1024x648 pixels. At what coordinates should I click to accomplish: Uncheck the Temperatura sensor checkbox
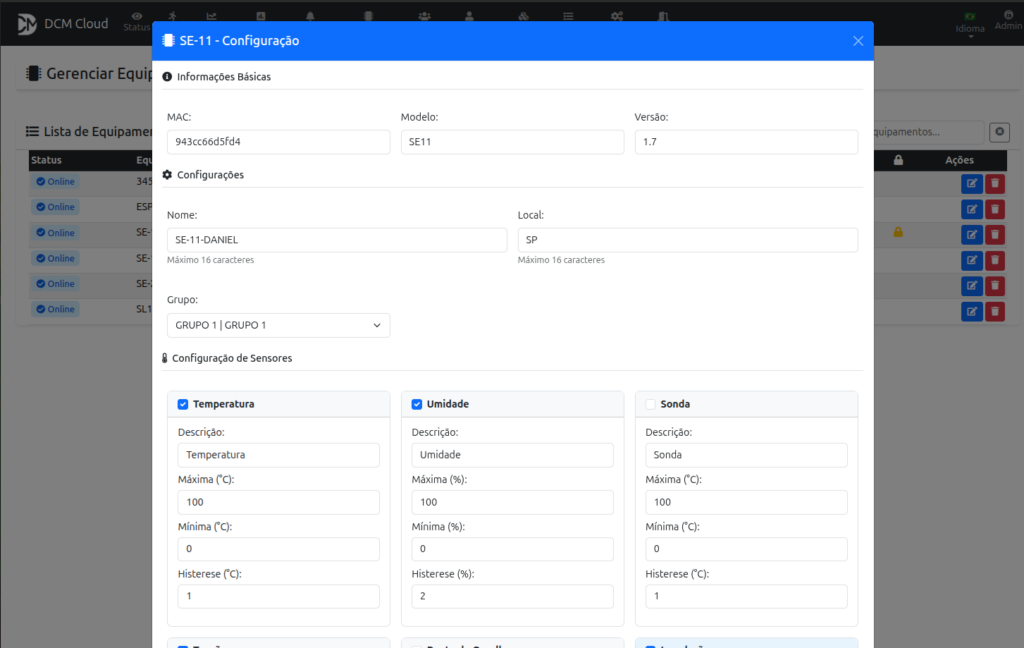point(183,404)
